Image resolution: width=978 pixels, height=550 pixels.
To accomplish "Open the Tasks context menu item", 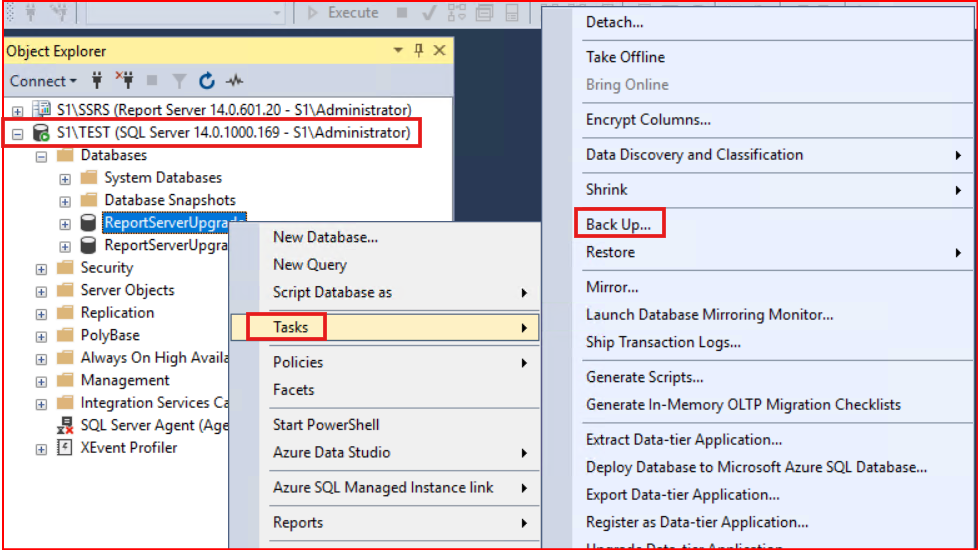I will pos(291,327).
